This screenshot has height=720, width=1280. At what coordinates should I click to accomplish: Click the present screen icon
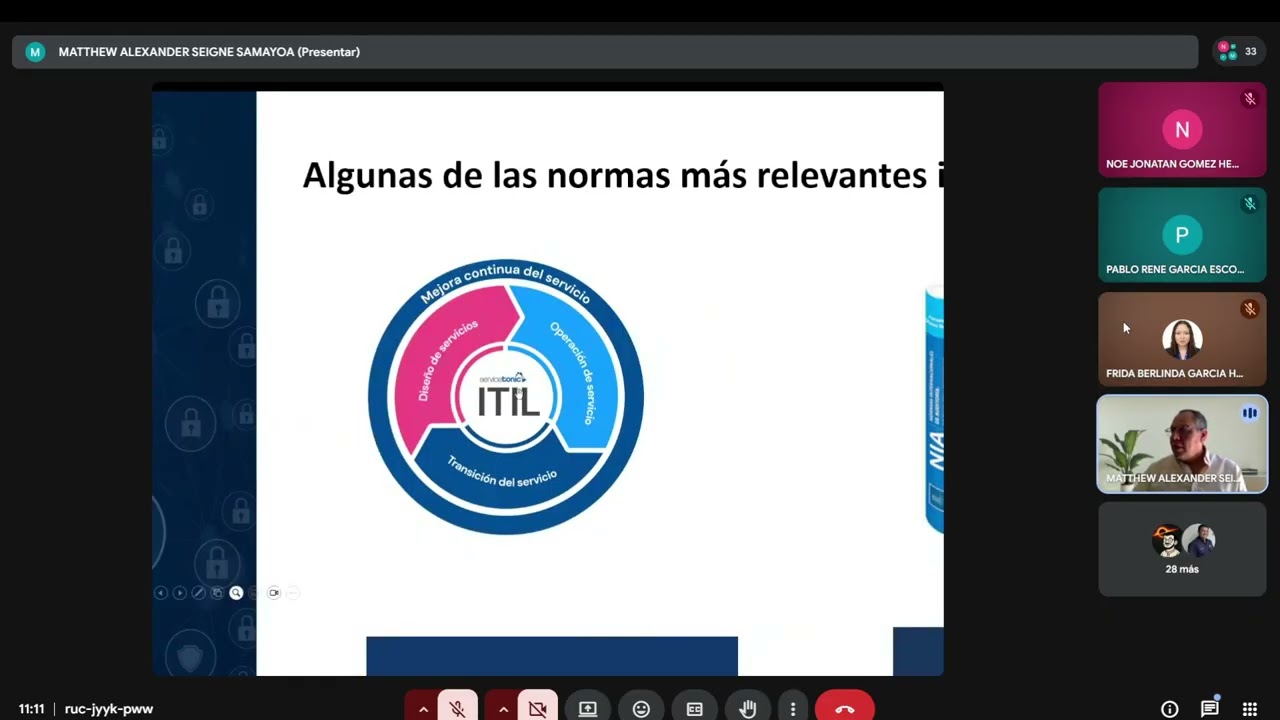588,709
